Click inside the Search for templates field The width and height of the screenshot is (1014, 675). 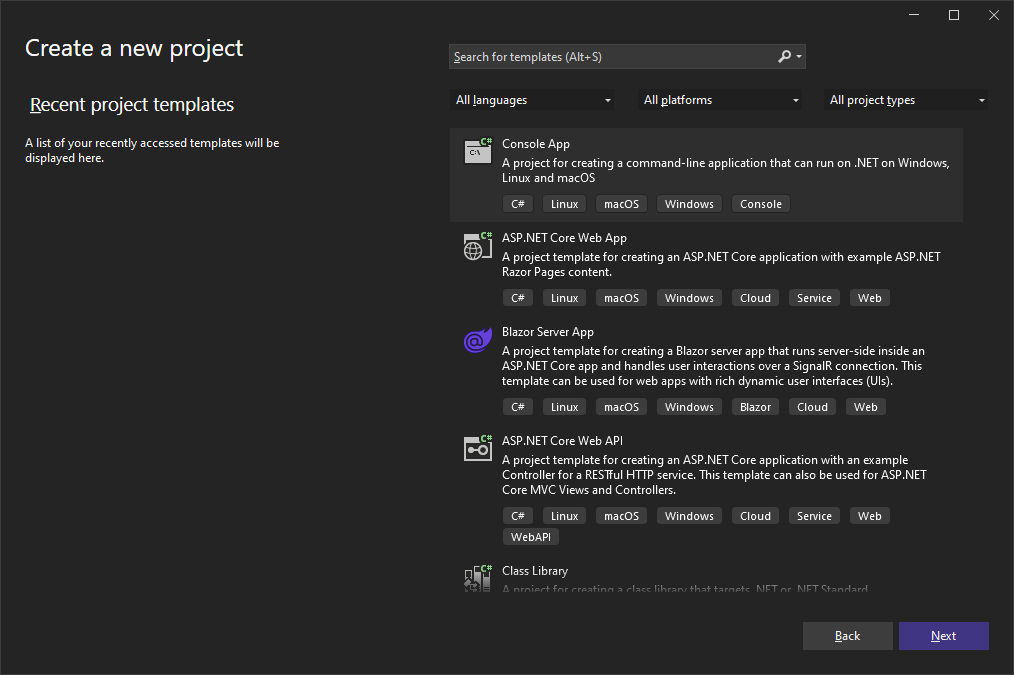pyautogui.click(x=600, y=56)
